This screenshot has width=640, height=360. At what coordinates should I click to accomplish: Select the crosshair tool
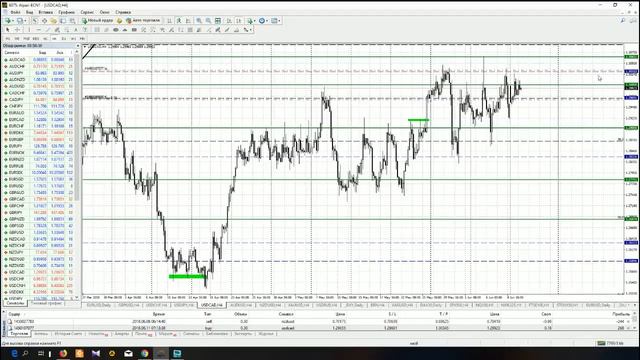[17, 30]
